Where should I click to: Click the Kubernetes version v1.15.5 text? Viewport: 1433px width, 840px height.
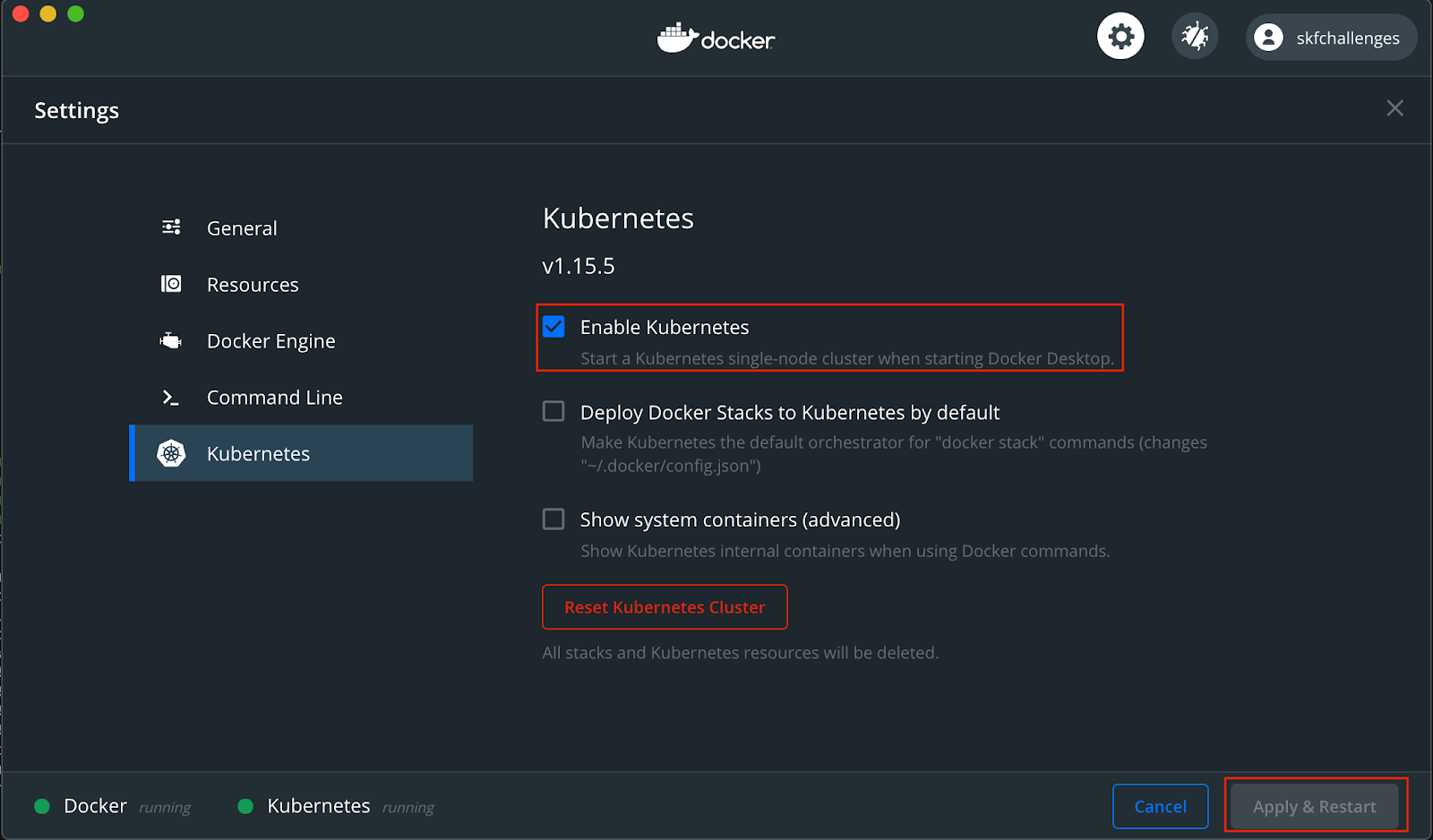(x=579, y=266)
